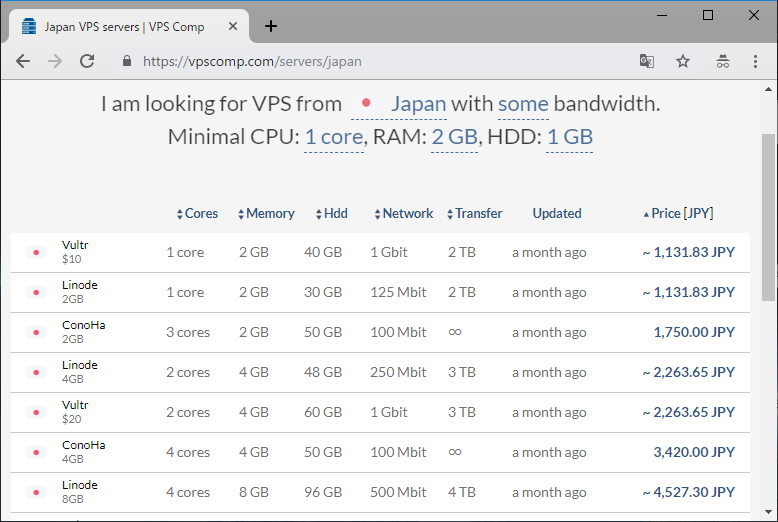
Task: Change minimal HDD '1 GB' option
Action: coord(569,137)
